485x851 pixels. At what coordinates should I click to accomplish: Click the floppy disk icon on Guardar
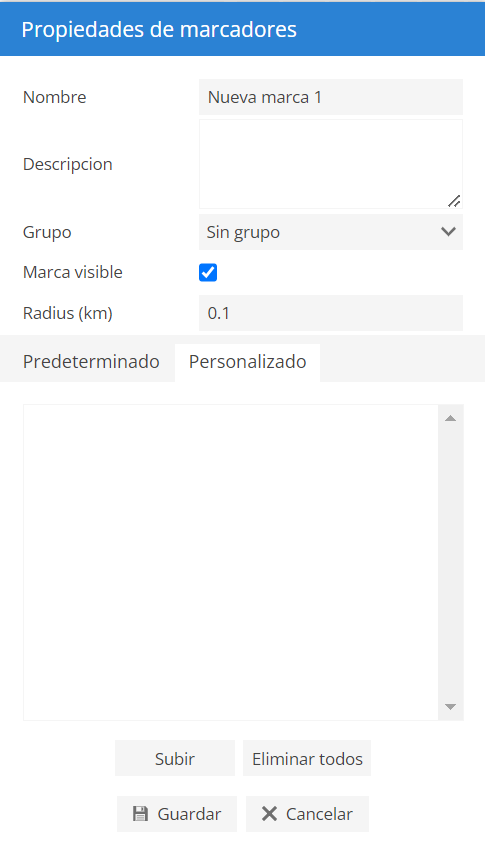[141, 814]
